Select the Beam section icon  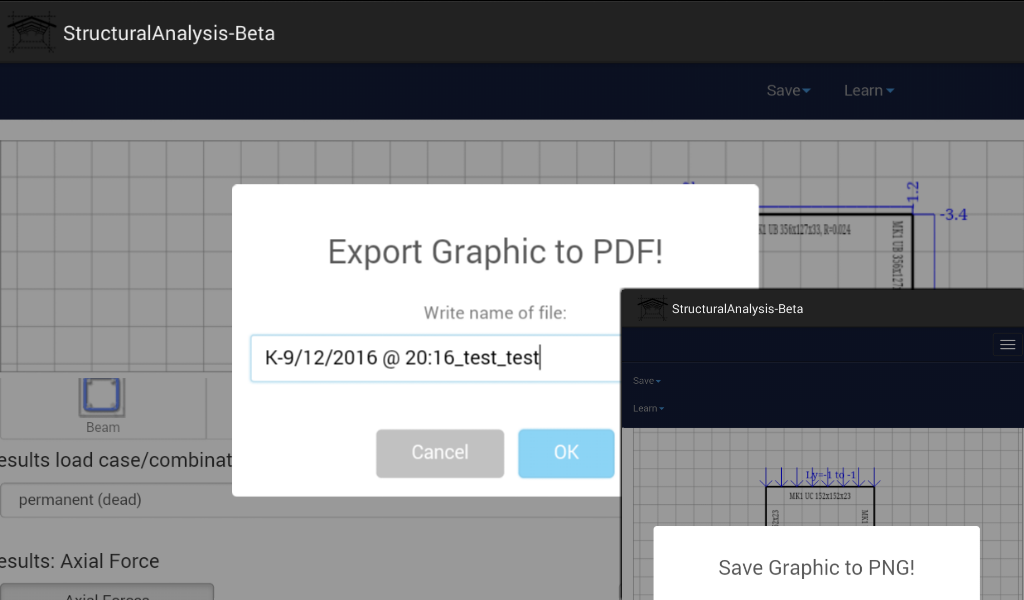point(103,397)
